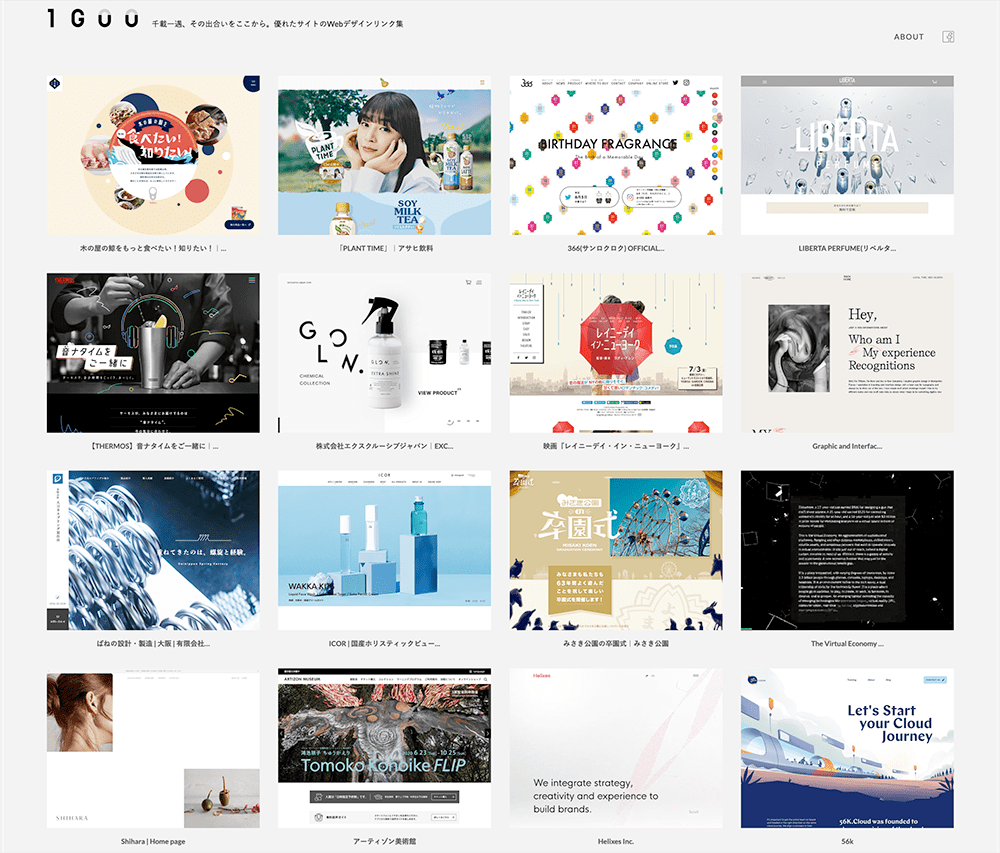Click the 'ばねの設計・製造｜大阪' caption
Image resolution: width=1000 pixels, height=853 pixels.
pos(153,644)
